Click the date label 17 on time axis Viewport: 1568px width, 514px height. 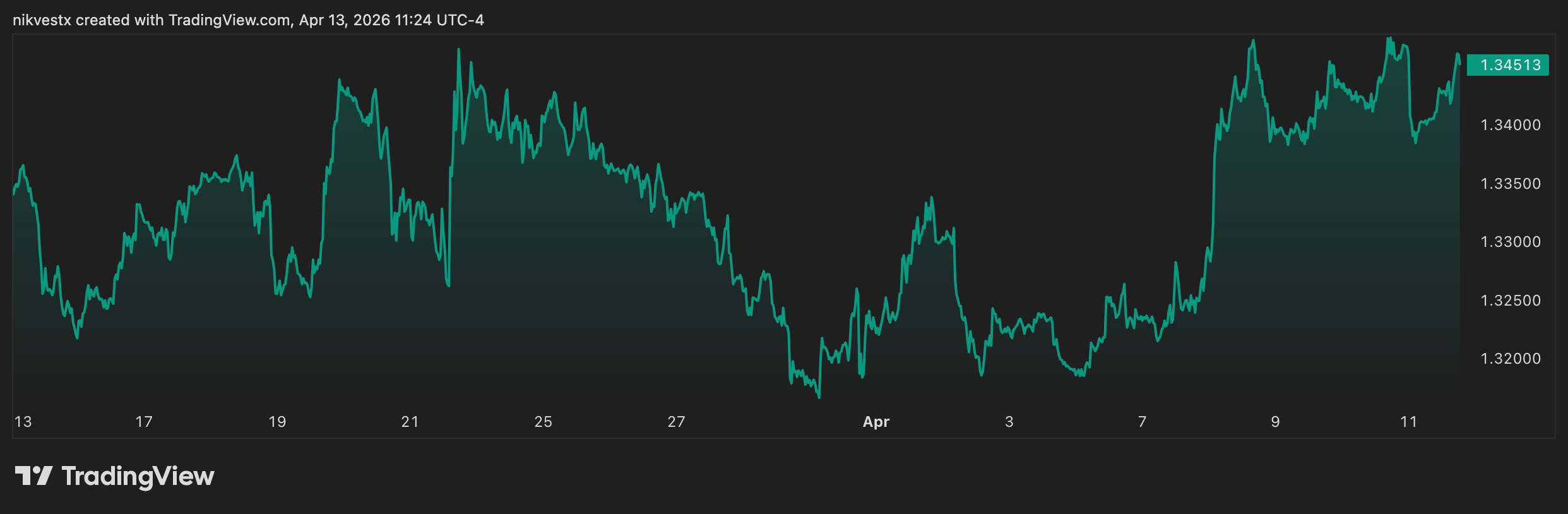[144, 422]
